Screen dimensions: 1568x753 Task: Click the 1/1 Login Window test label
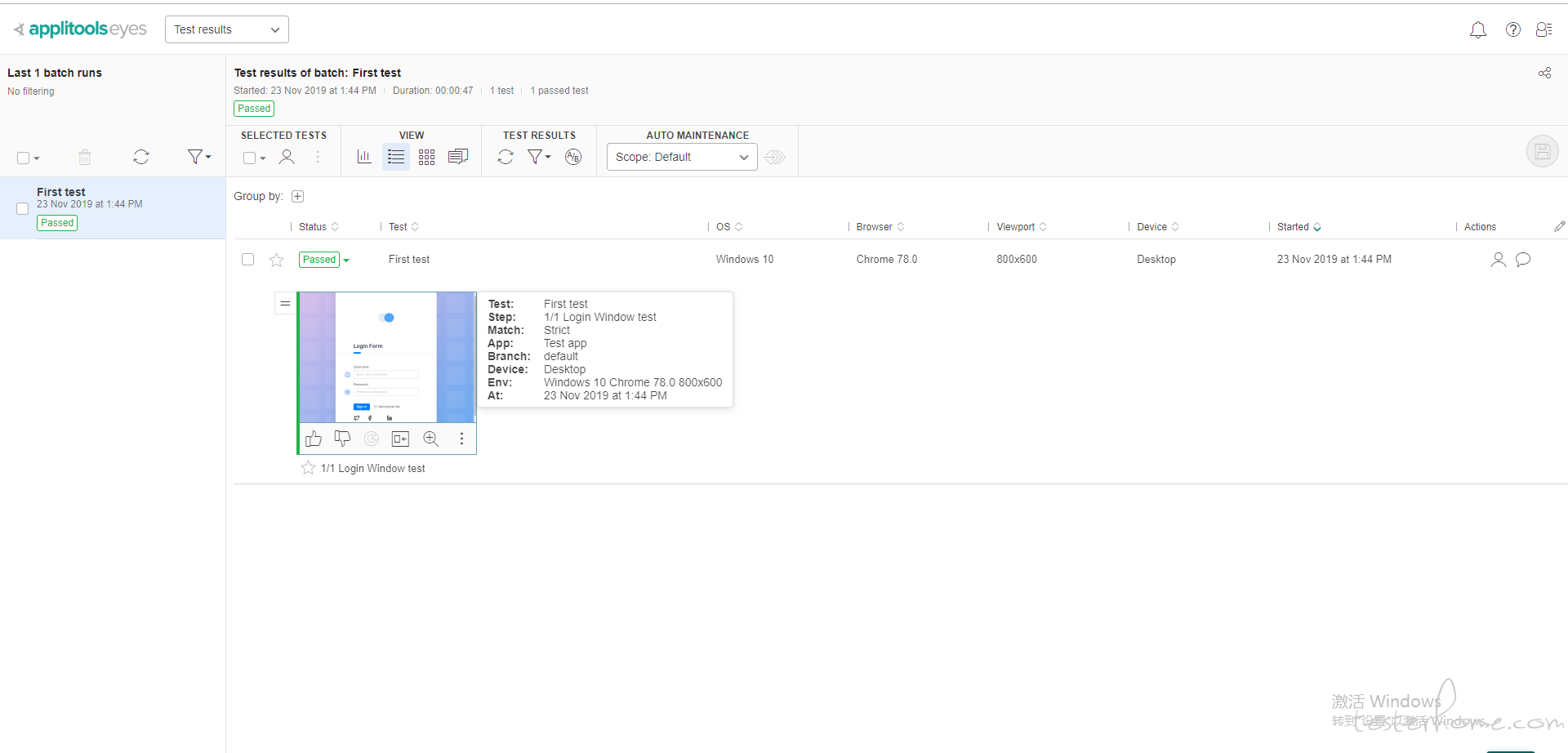point(373,469)
